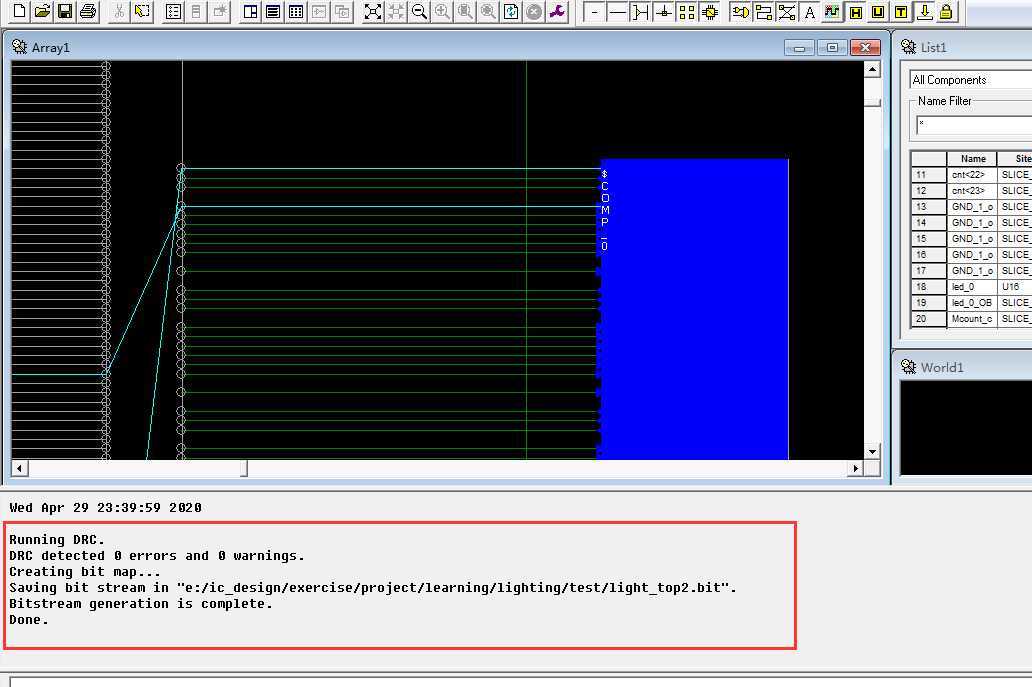Click the 'Bitstream generation is complete.' log line
This screenshot has height=687, width=1032.
(141, 603)
